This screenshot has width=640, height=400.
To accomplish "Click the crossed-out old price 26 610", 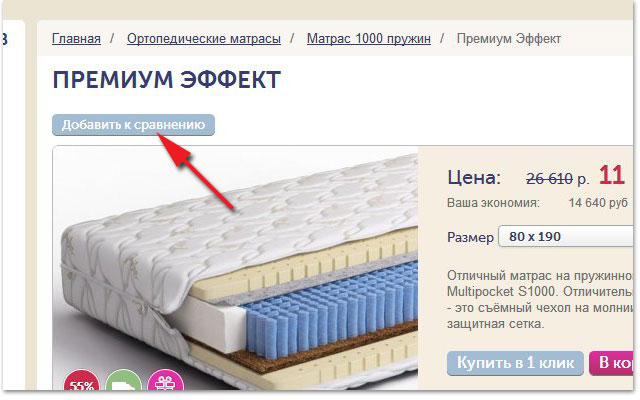I will pos(549,179).
